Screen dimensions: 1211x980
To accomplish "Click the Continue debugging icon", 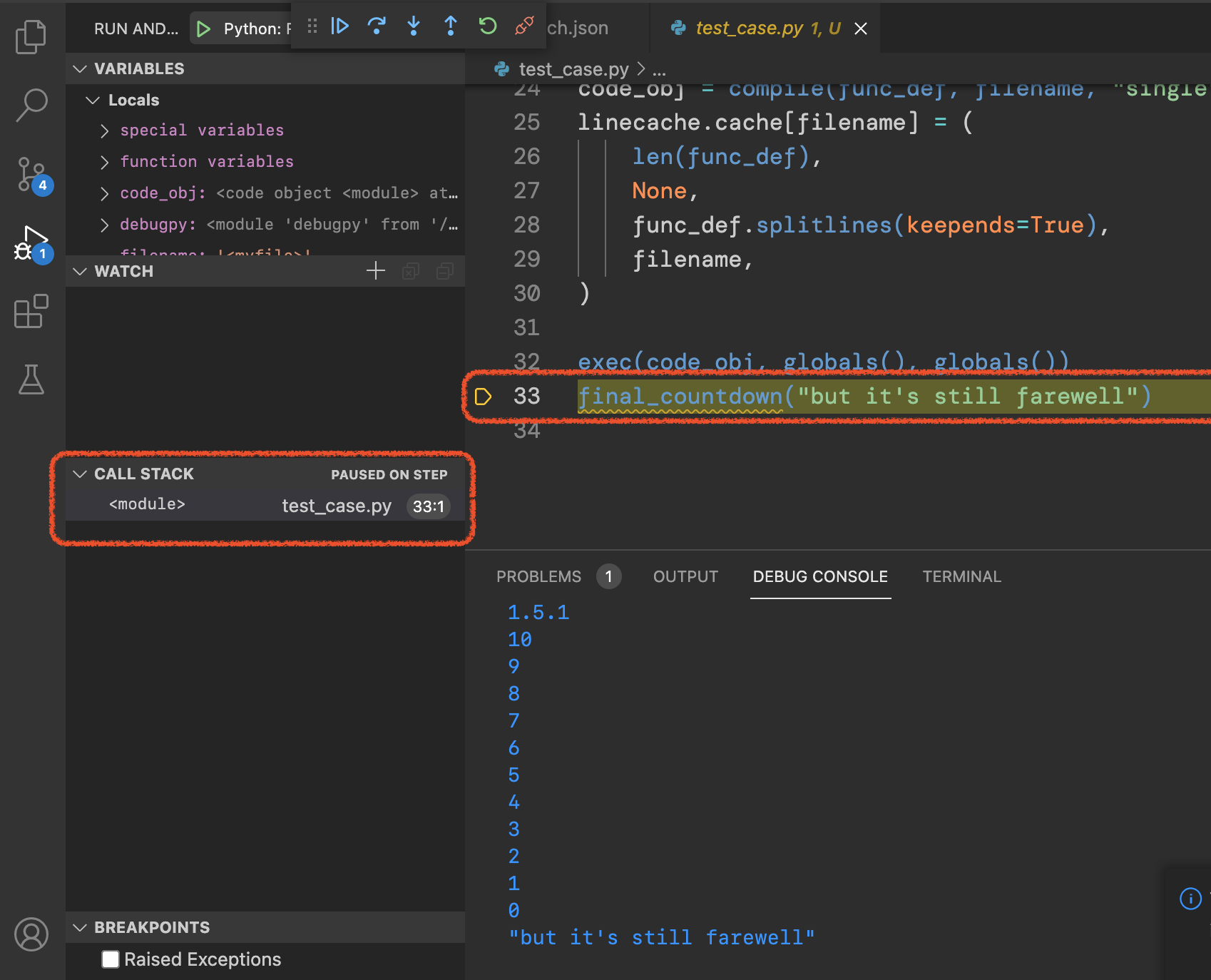I will pyautogui.click(x=340, y=27).
